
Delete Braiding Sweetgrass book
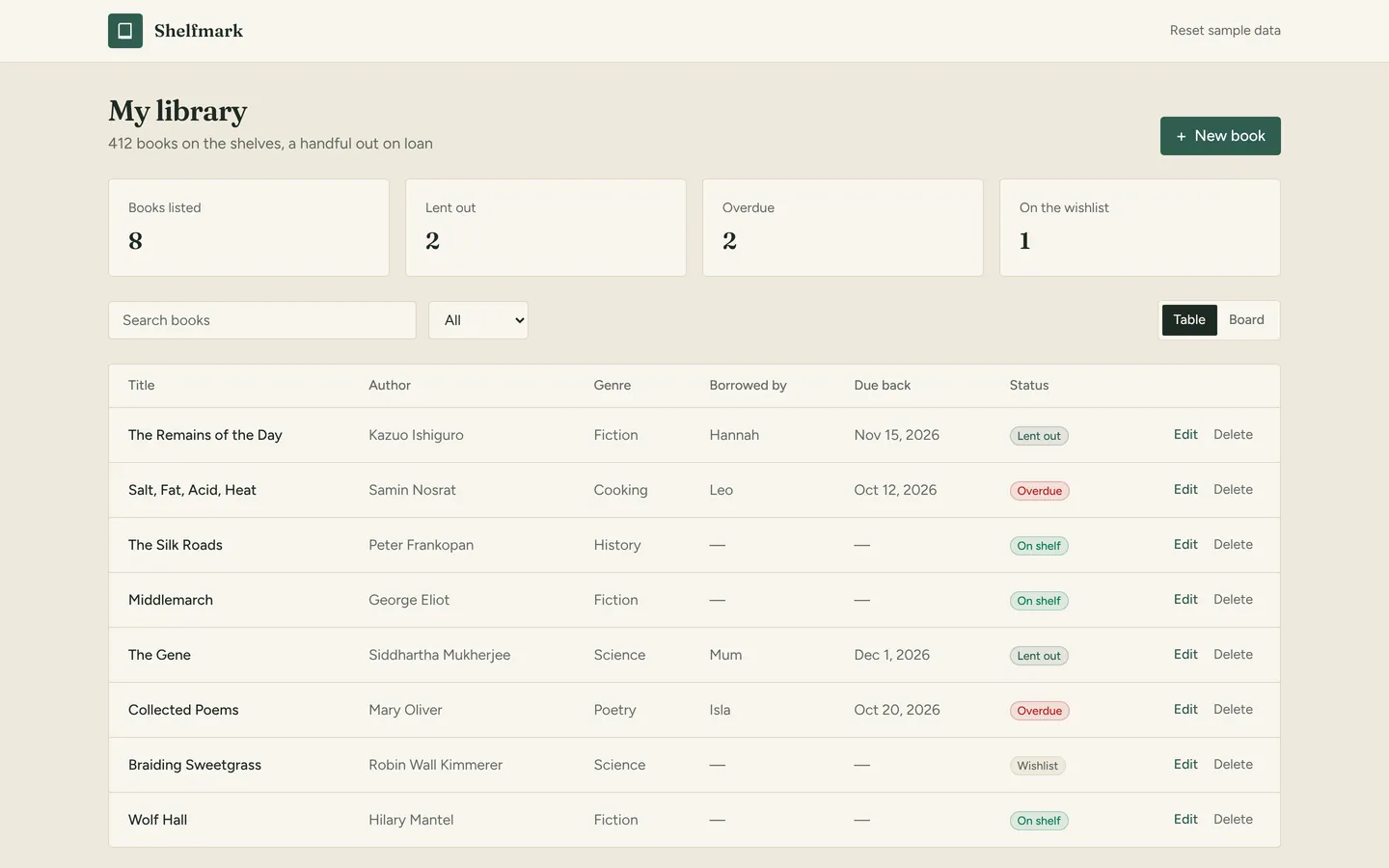click(x=1233, y=765)
